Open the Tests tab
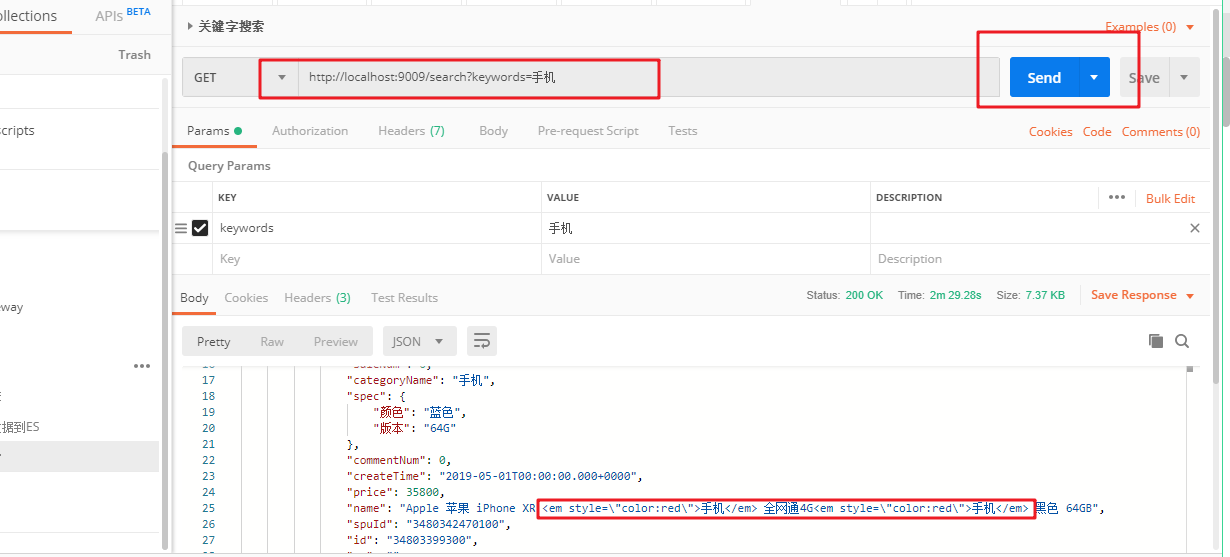 (682, 131)
